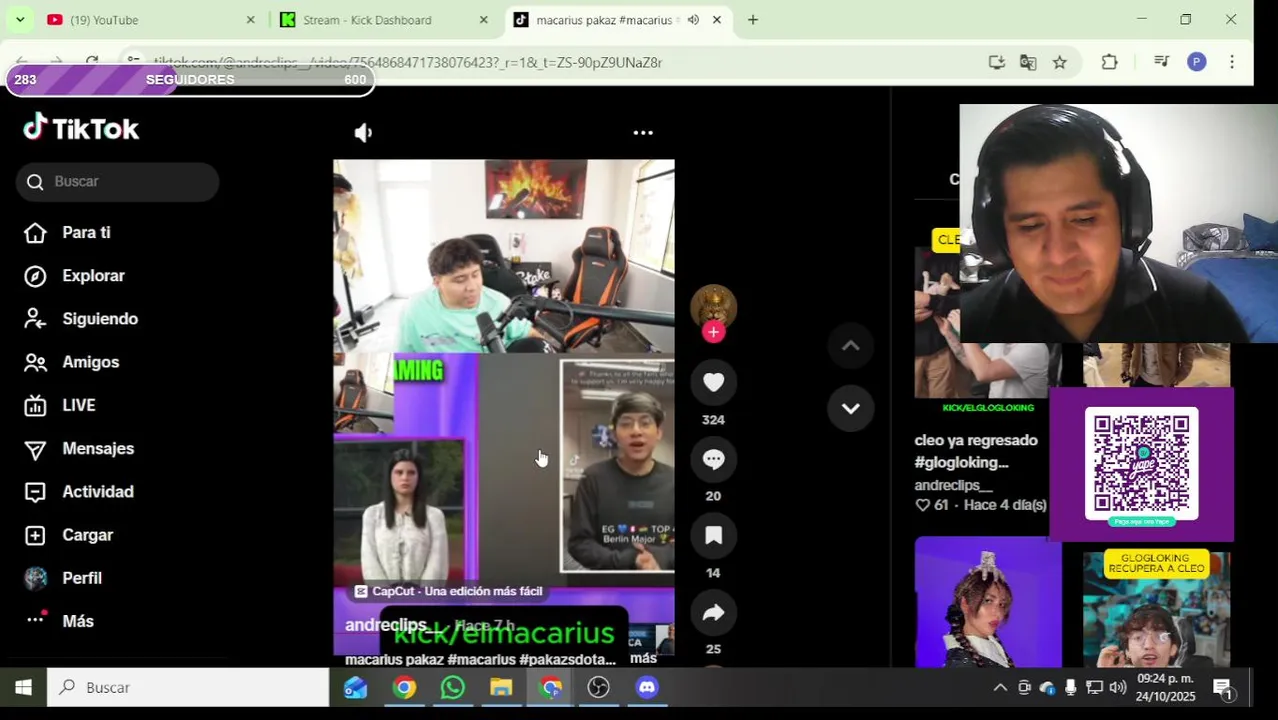This screenshot has width=1278, height=720.
Task: Open the media control icon in Chrome
Action: click(x=1161, y=62)
